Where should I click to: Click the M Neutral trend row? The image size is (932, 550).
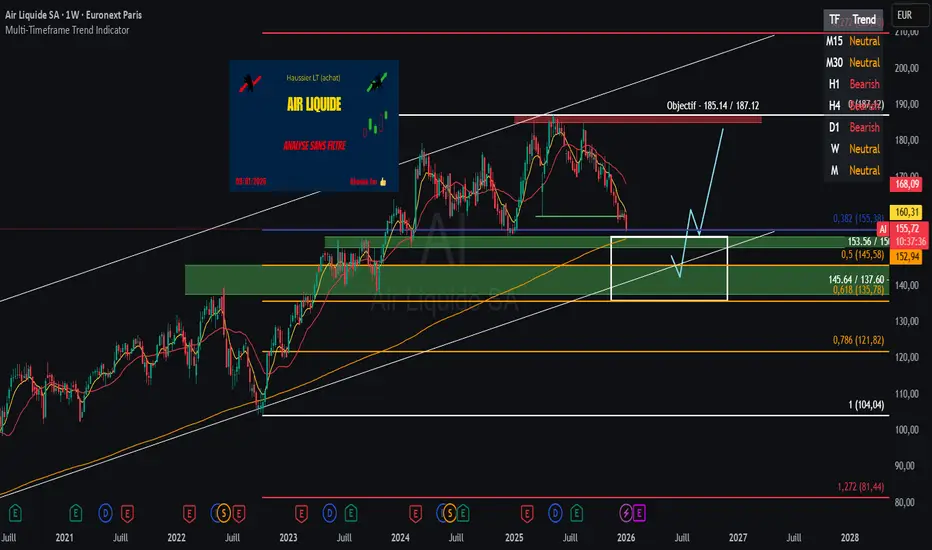(x=853, y=170)
